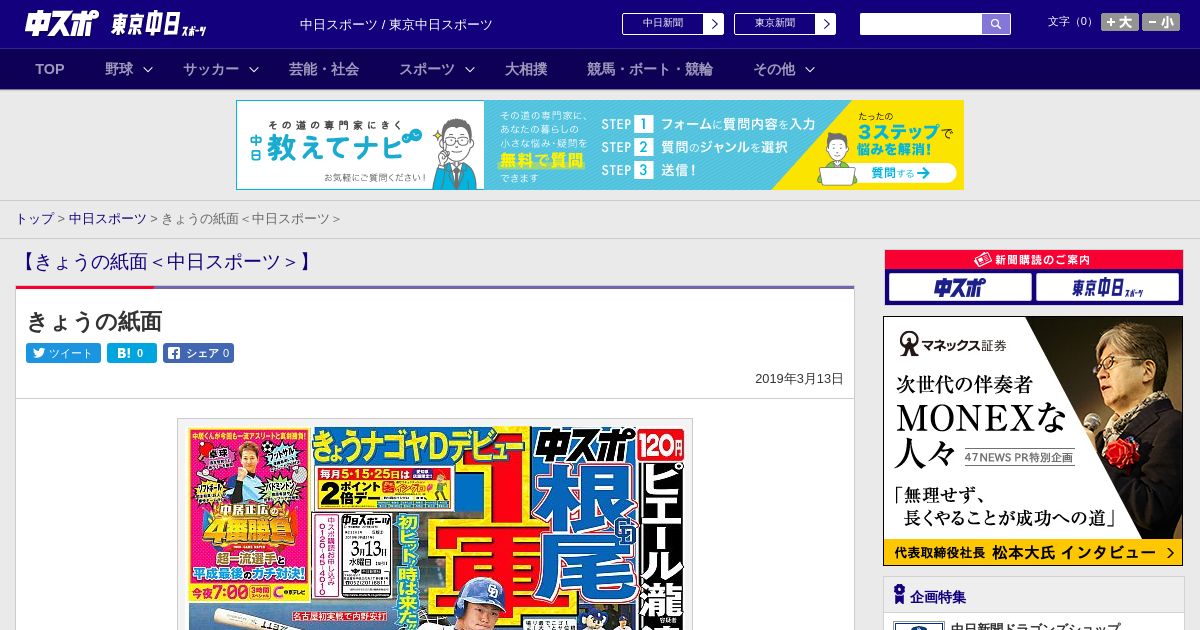Open 中日新聞 link button
The image size is (1200, 630).
[663, 24]
